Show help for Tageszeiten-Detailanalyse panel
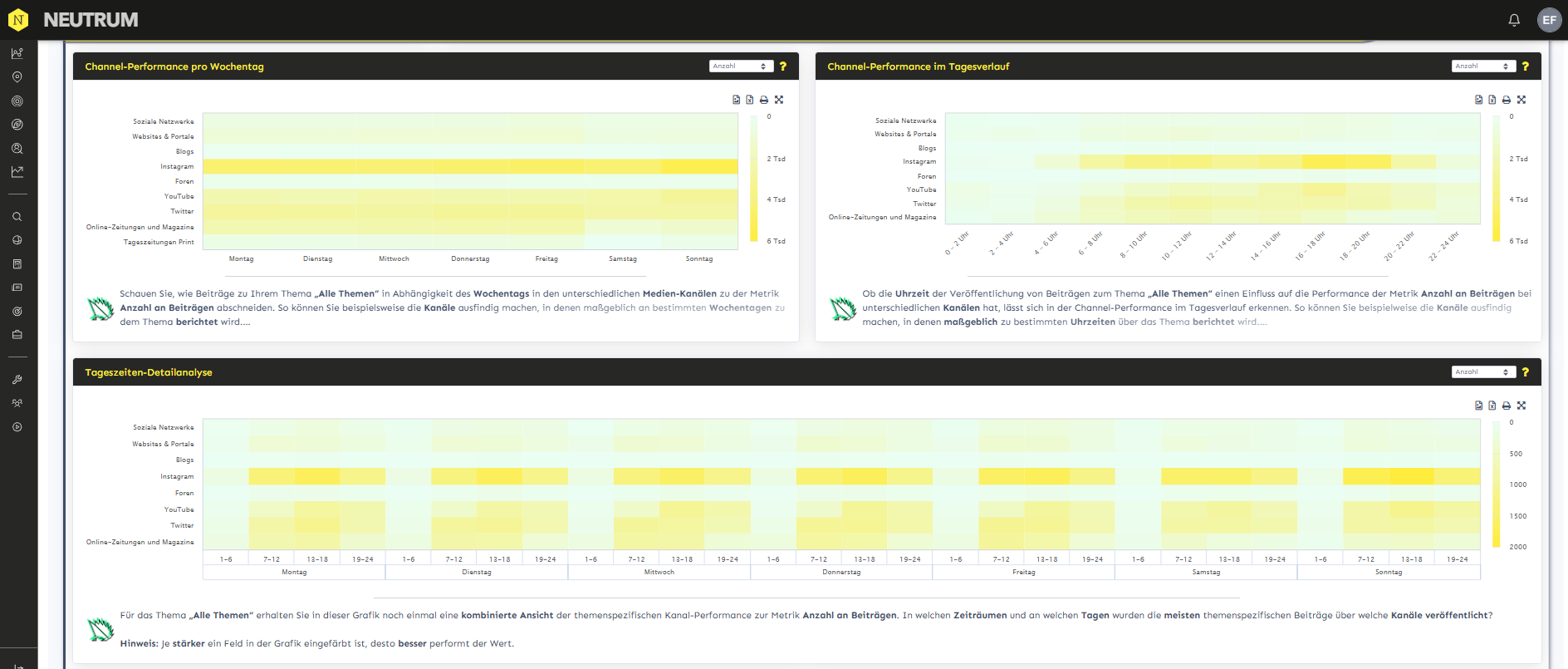This screenshot has height=669, width=1568. point(1525,372)
